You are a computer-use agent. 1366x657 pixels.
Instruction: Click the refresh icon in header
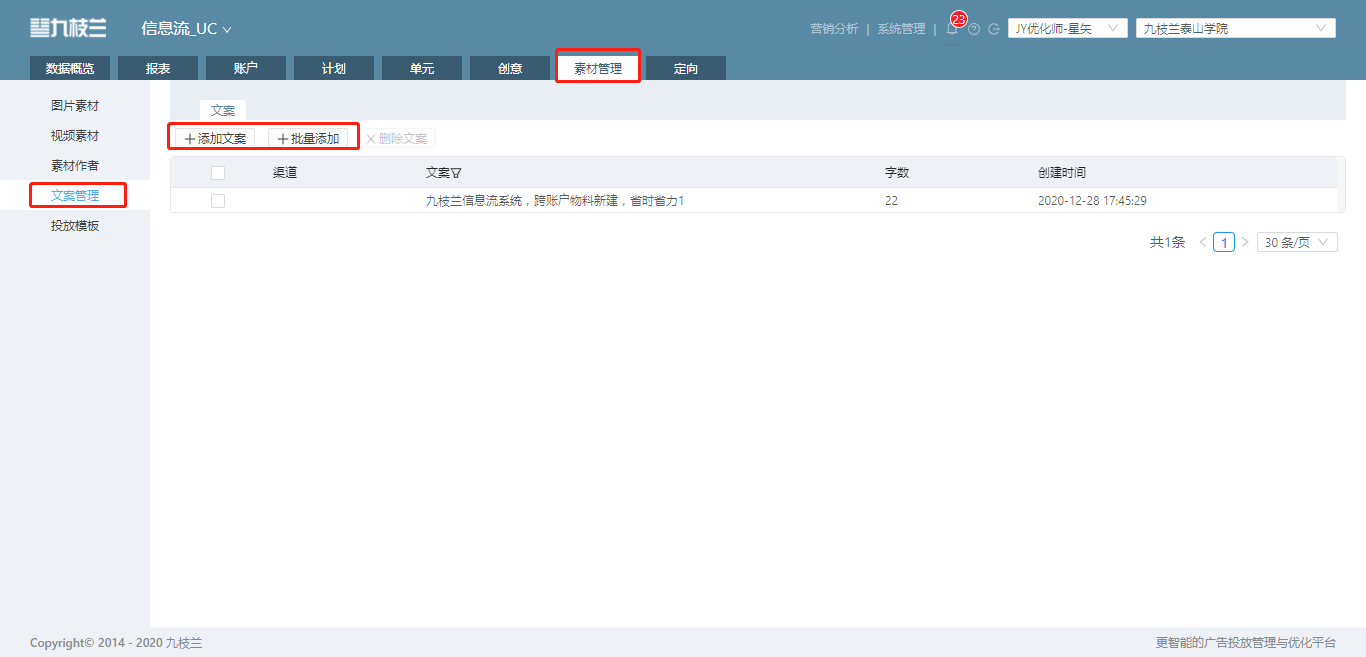(x=994, y=29)
